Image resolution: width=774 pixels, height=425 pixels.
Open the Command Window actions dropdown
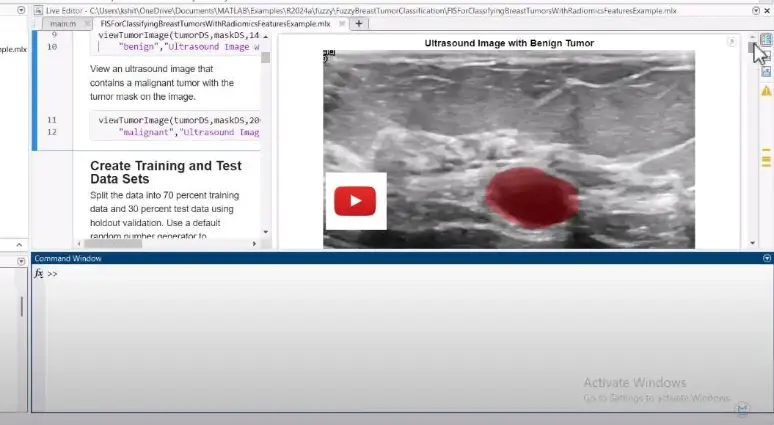(766, 258)
